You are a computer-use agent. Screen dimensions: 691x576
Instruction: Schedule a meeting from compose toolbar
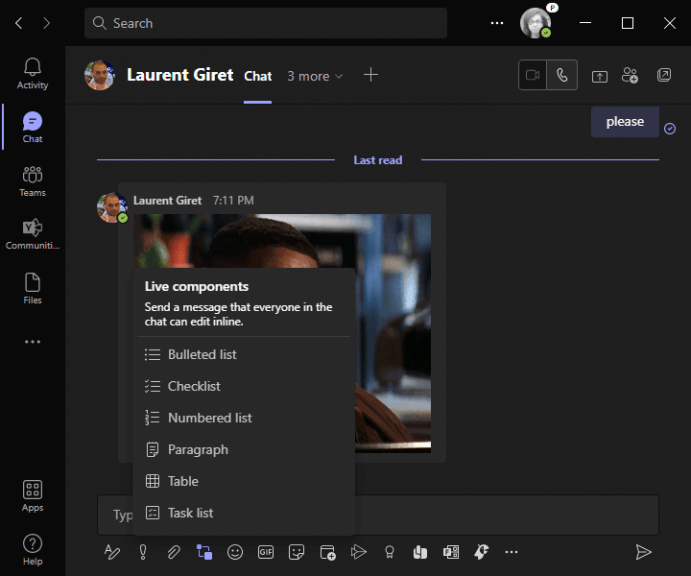327,552
